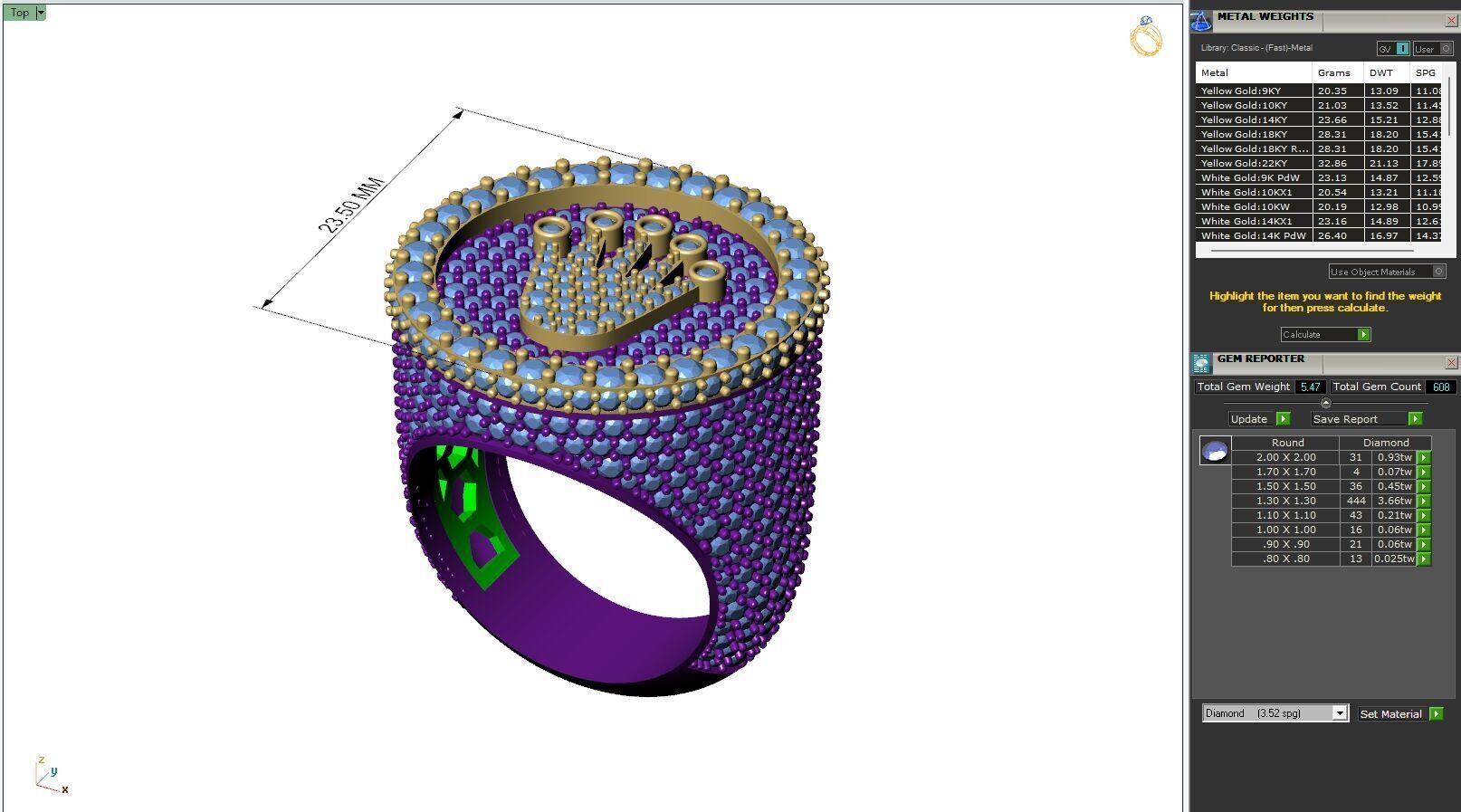Screen dimensions: 1461x812
Task: Click green arrow for 1.00 X 1.00 row
Action: pyautogui.click(x=1424, y=530)
